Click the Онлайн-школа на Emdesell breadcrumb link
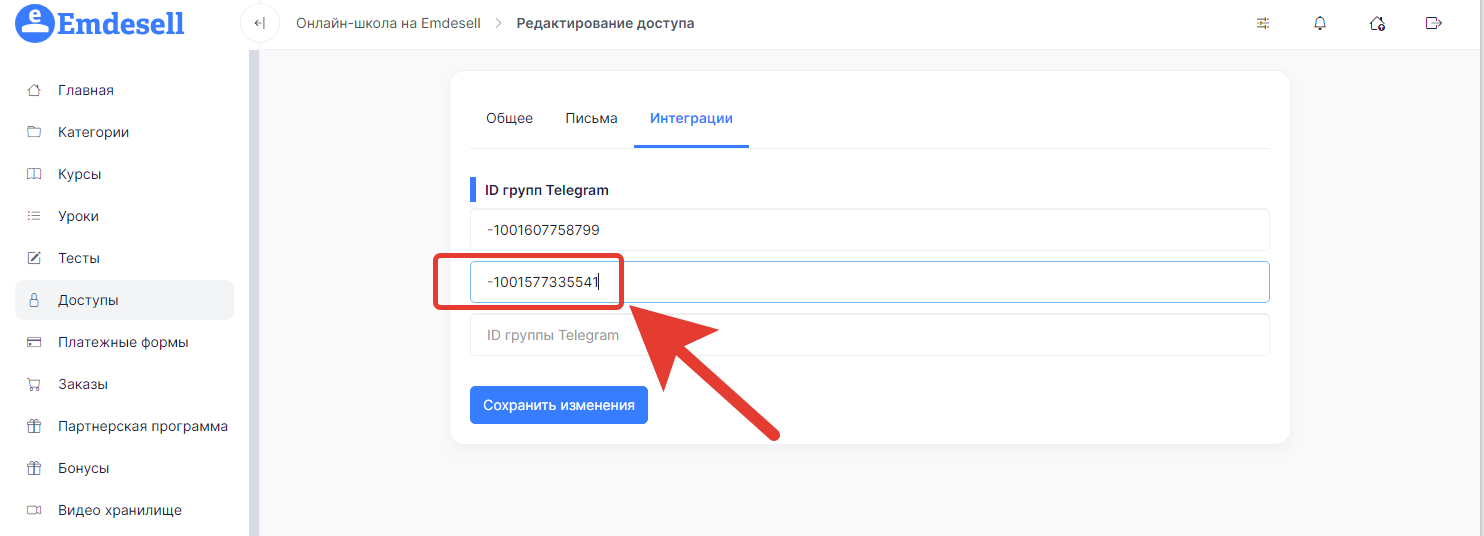 (x=388, y=23)
